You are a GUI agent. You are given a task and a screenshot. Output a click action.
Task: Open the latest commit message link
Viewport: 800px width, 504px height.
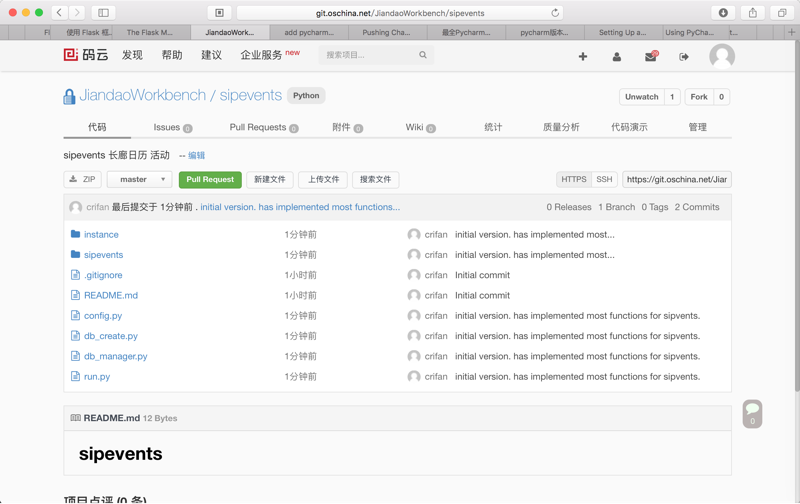(300, 207)
